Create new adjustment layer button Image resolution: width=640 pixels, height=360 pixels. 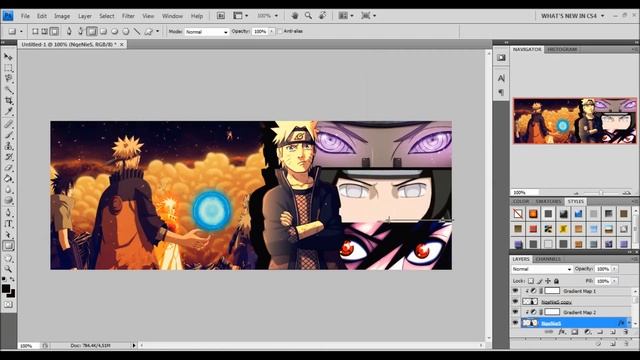coord(587,332)
